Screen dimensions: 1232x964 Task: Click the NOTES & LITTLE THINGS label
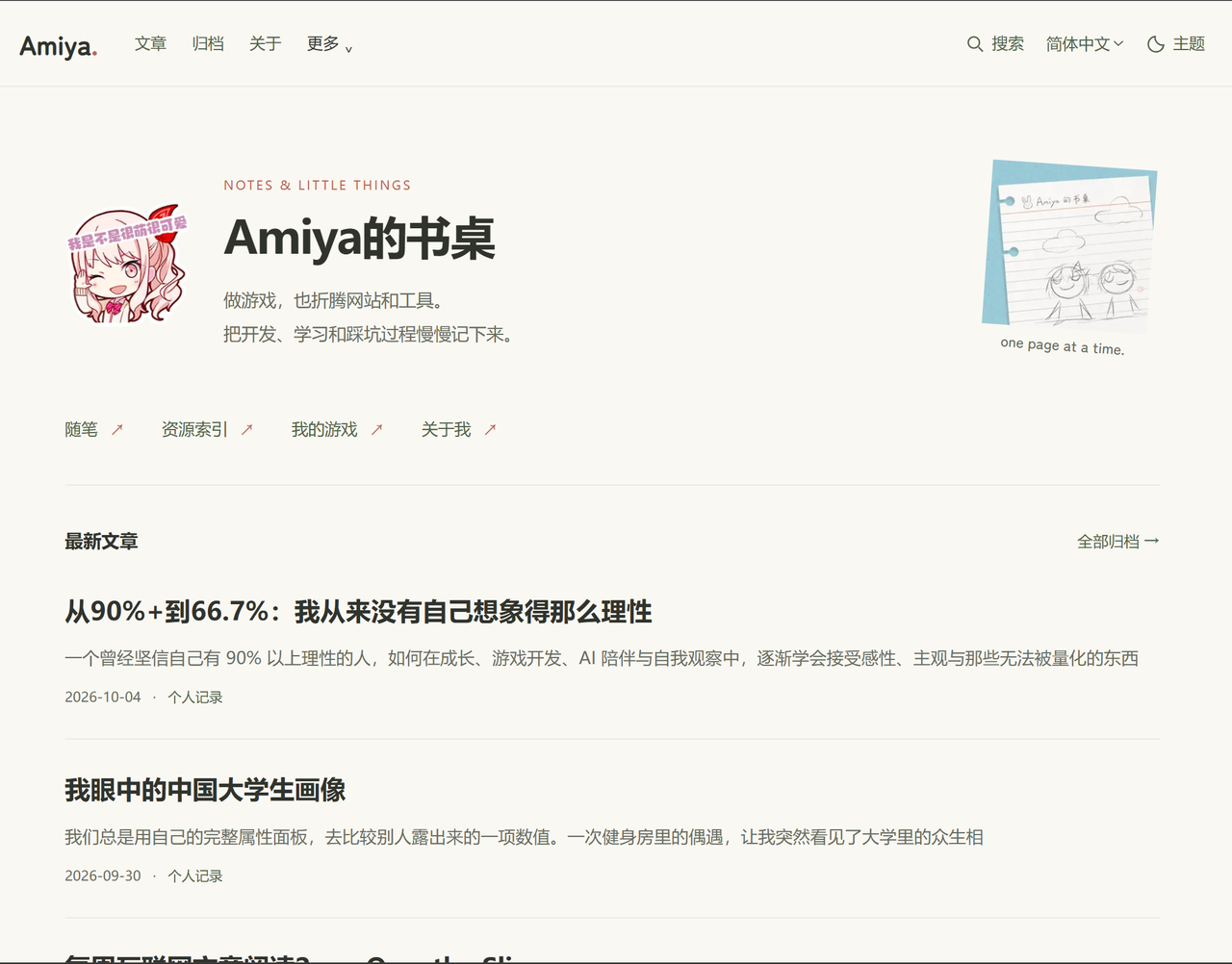pyautogui.click(x=318, y=186)
